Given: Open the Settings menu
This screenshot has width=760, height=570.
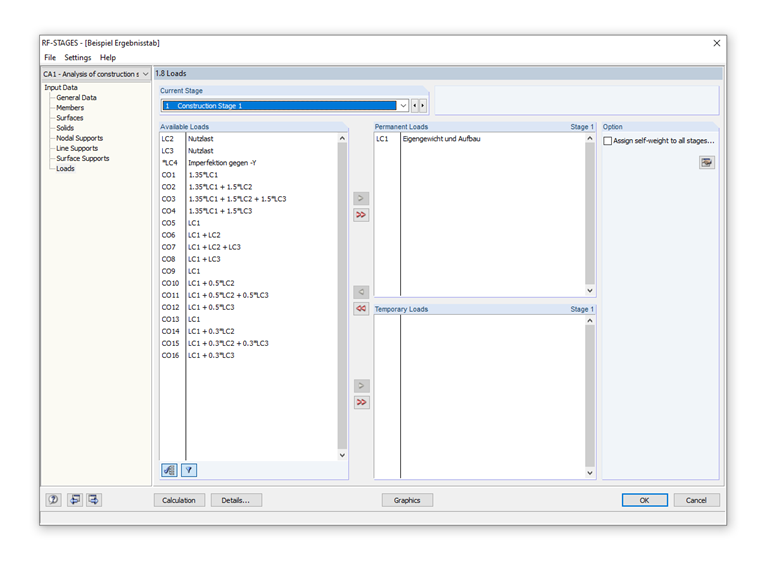Looking at the screenshot, I should [78, 57].
